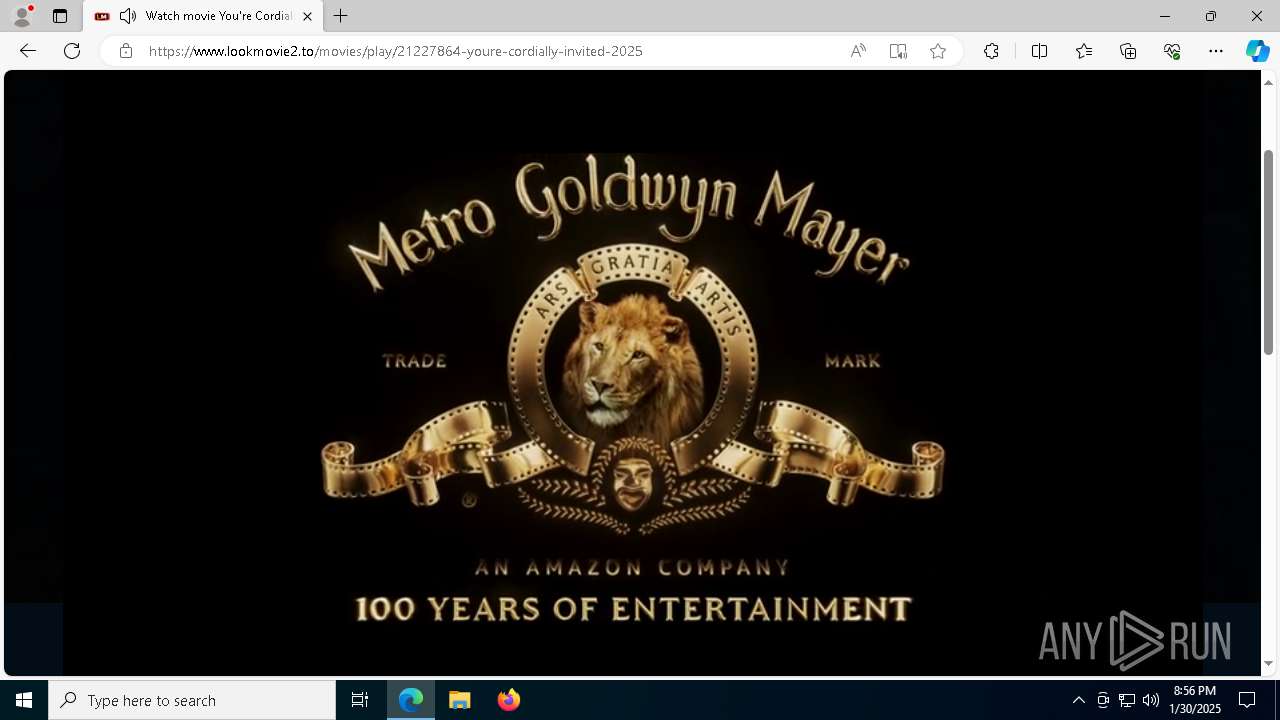Screen dimensions: 1280x720
Task: Toggle split screen view
Action: pos(1039,51)
